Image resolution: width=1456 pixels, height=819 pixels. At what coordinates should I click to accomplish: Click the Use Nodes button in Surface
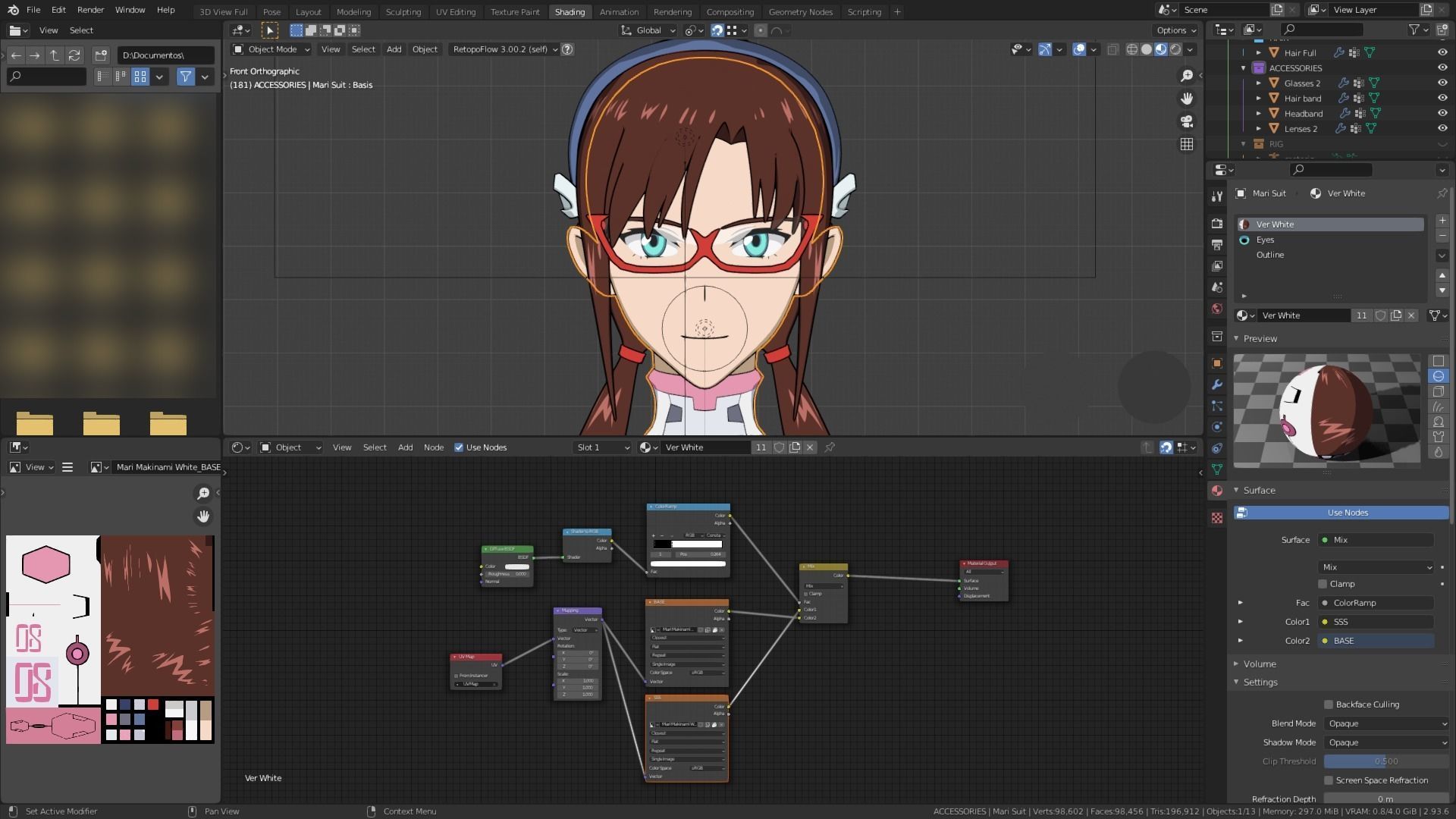coord(1341,513)
